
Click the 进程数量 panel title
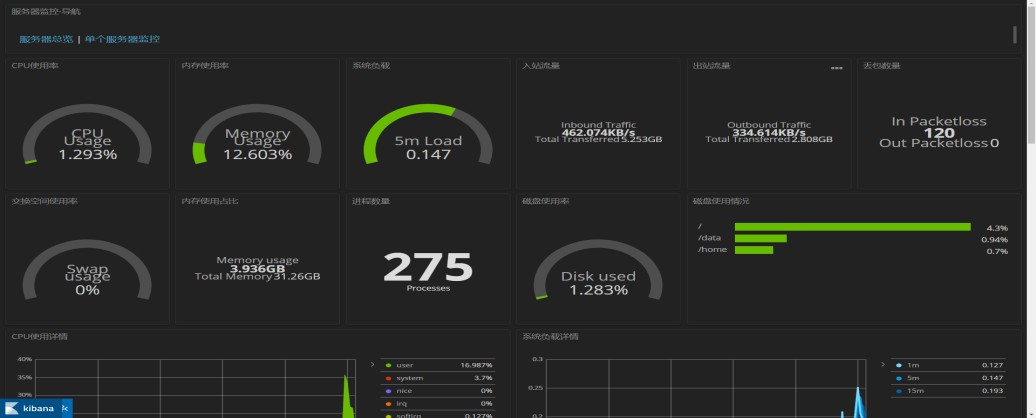(371, 201)
